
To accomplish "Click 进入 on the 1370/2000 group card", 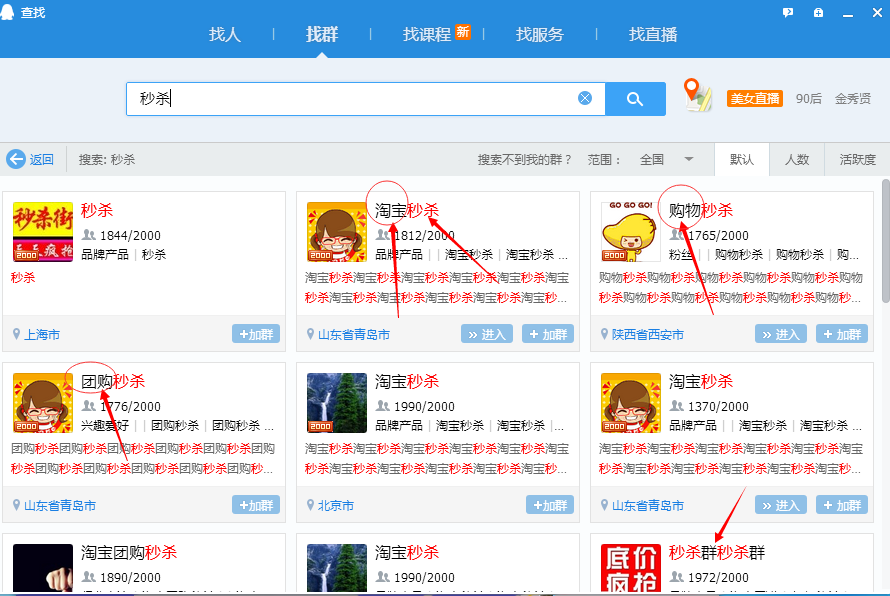I will coord(780,505).
